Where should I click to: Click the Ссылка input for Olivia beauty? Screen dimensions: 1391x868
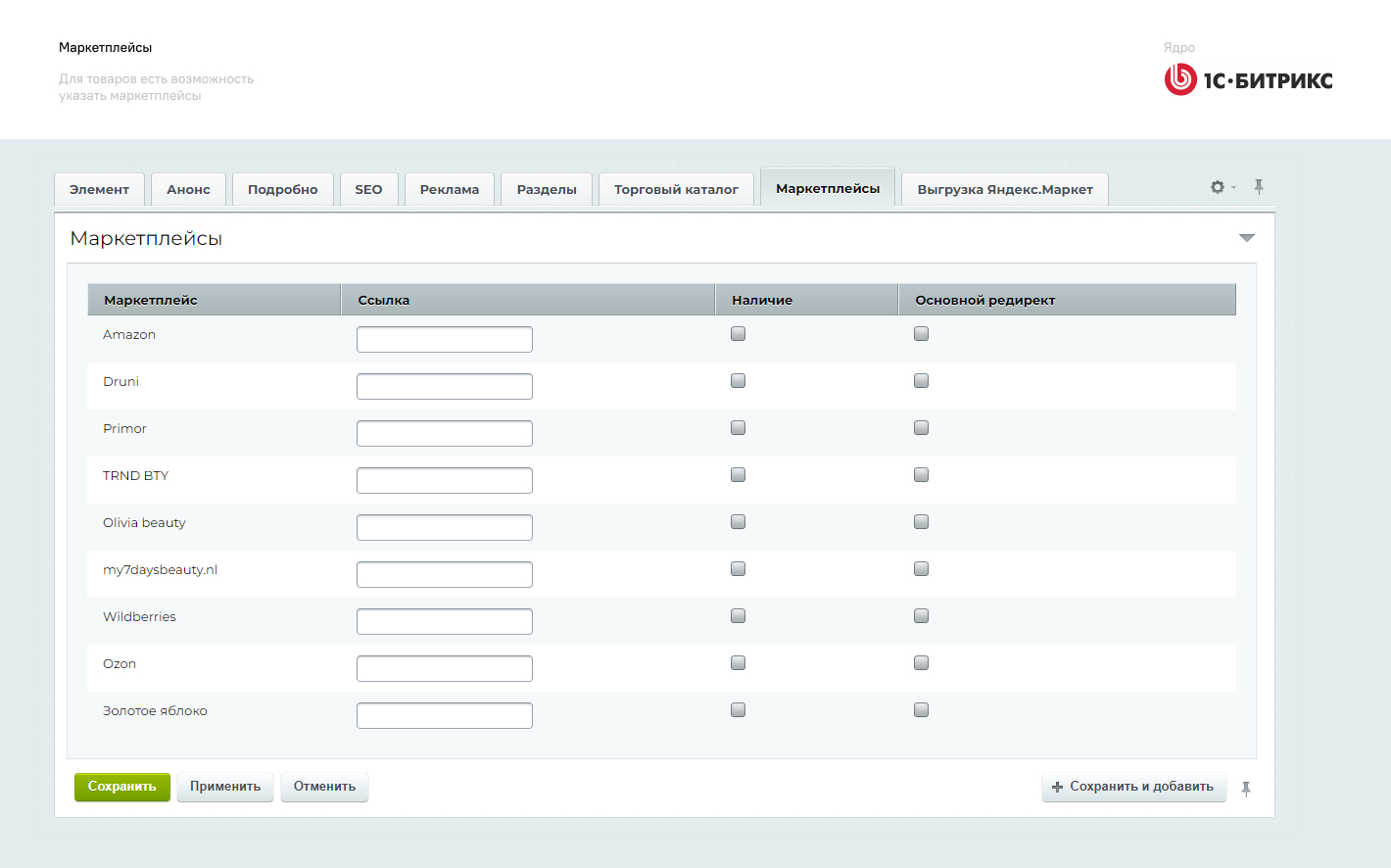pos(445,528)
